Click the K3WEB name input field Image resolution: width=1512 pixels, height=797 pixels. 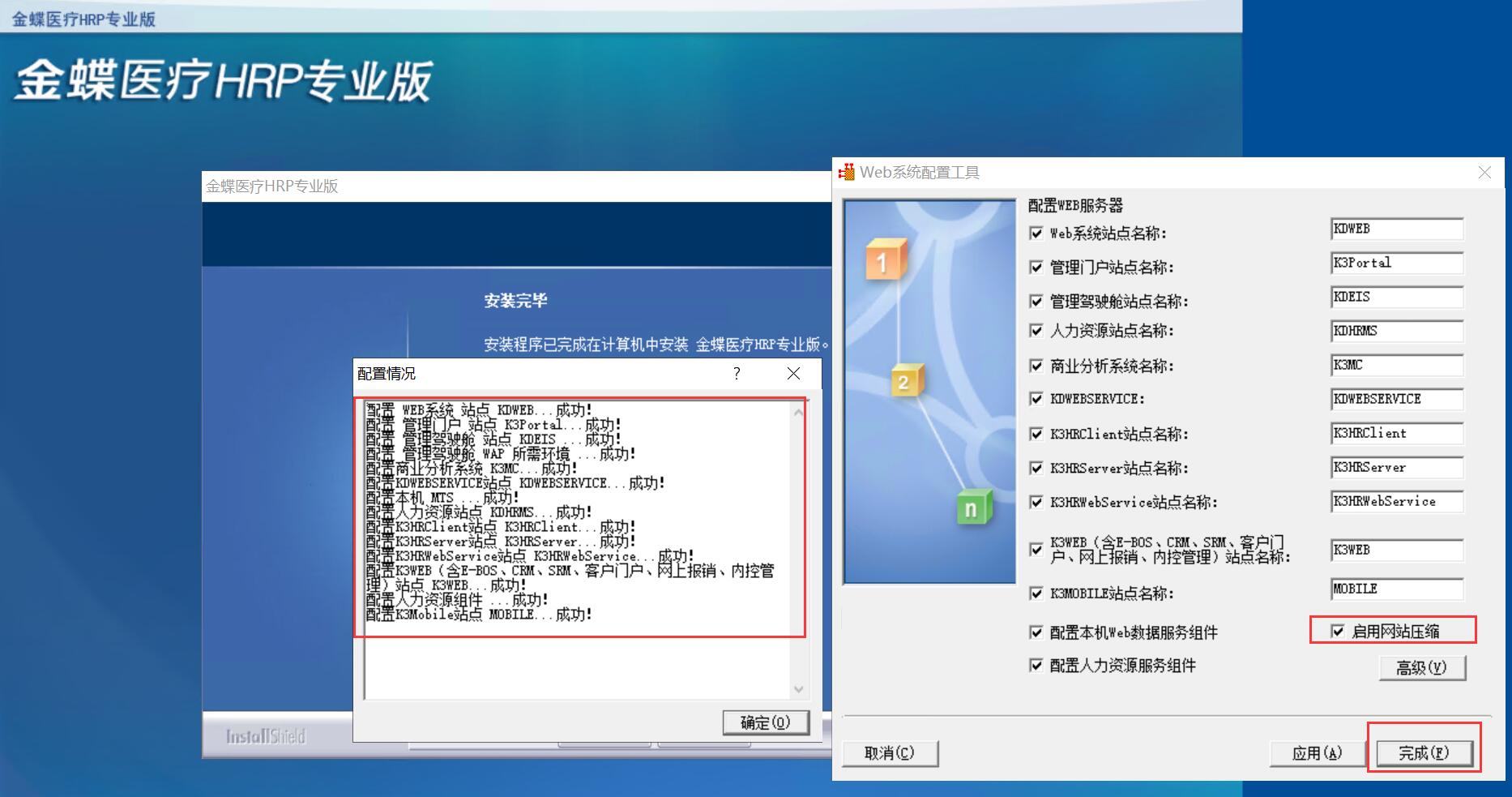click(x=1397, y=551)
